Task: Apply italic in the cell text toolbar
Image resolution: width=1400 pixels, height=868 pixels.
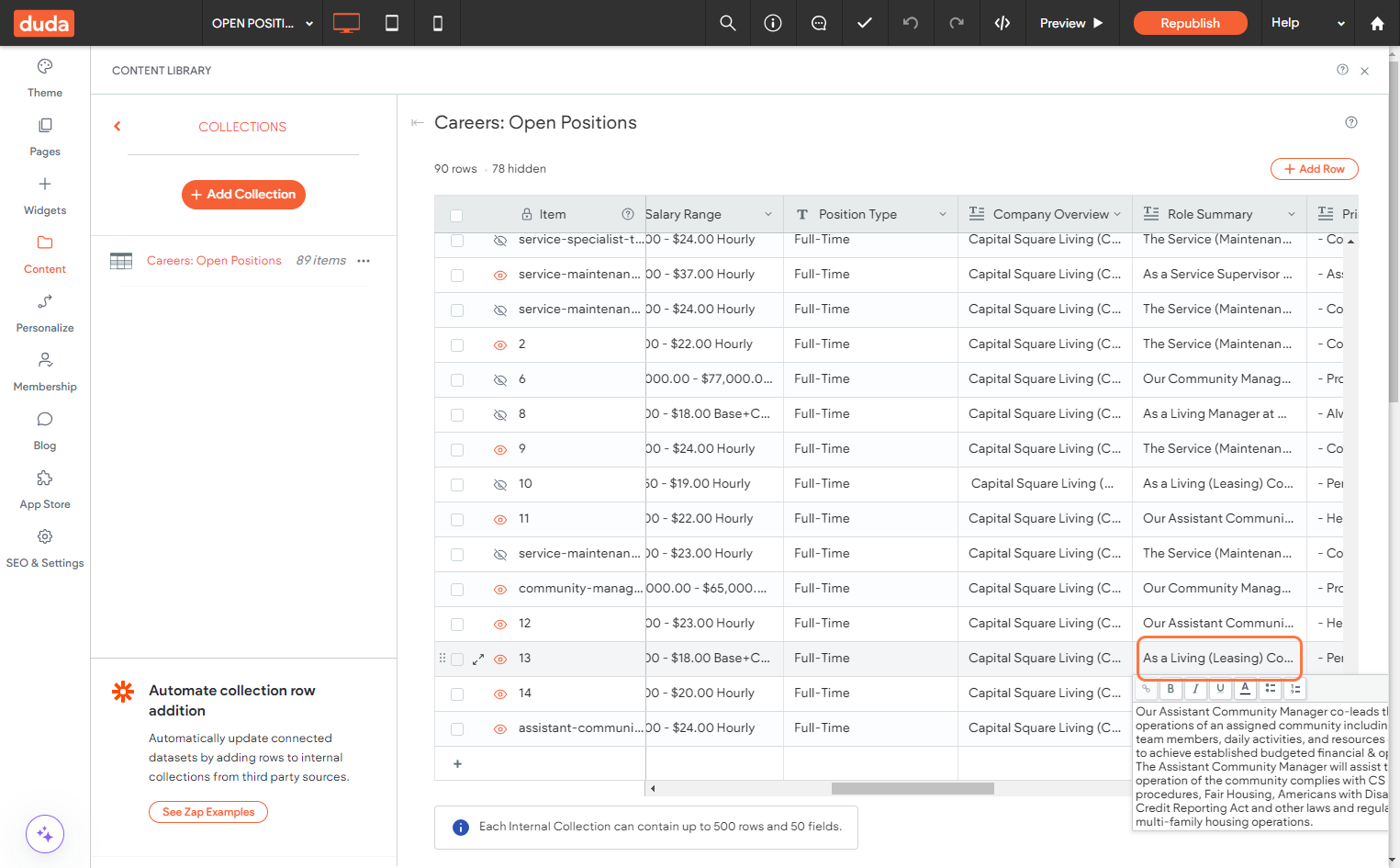Action: (x=1195, y=689)
